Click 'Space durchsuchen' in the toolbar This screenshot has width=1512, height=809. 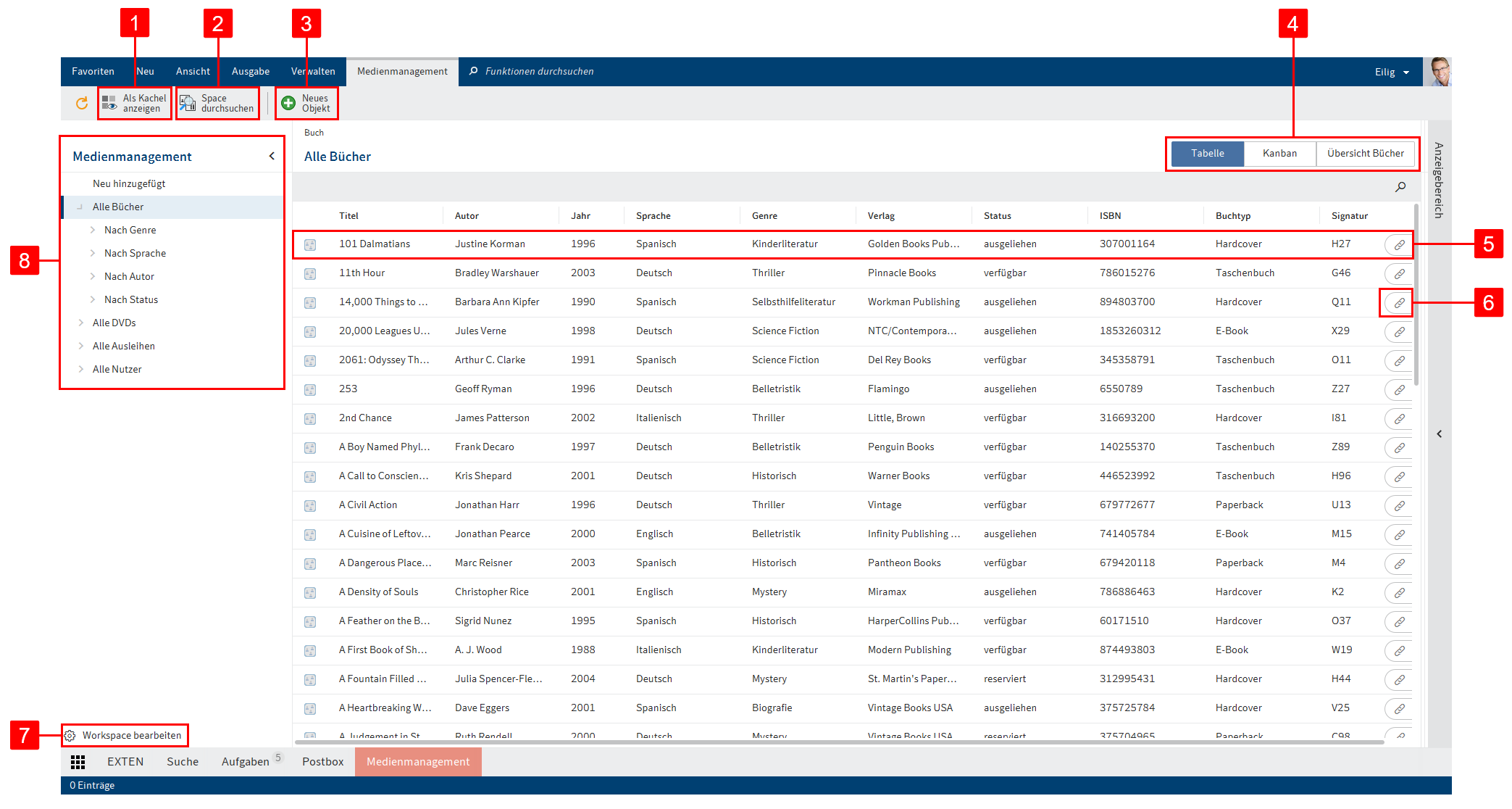pyautogui.click(x=217, y=103)
